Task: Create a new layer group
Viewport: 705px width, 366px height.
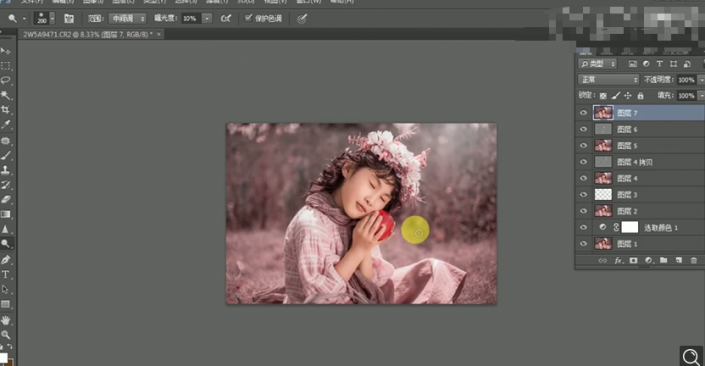Action: coord(664,260)
